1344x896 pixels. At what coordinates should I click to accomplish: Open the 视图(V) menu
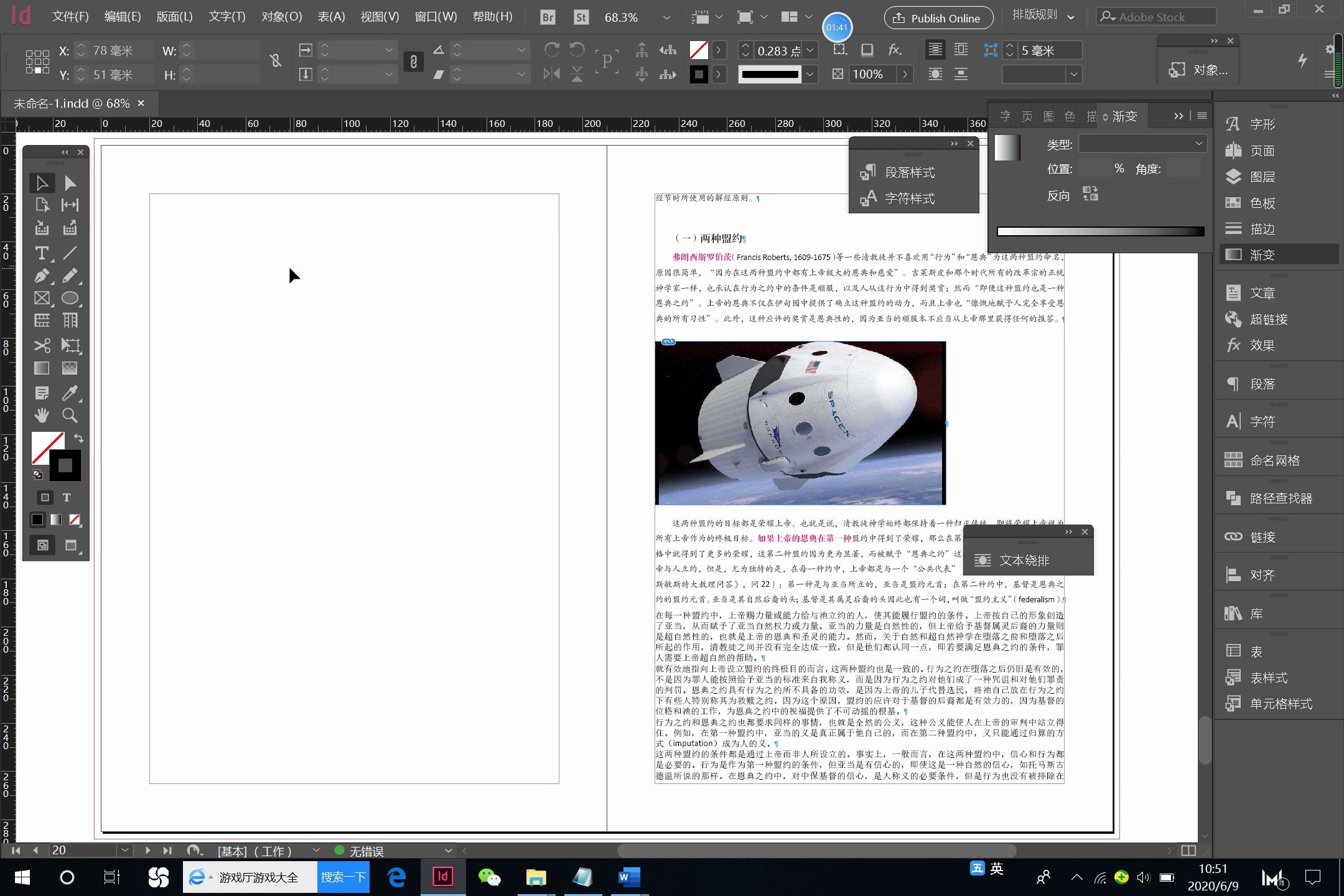click(x=380, y=17)
